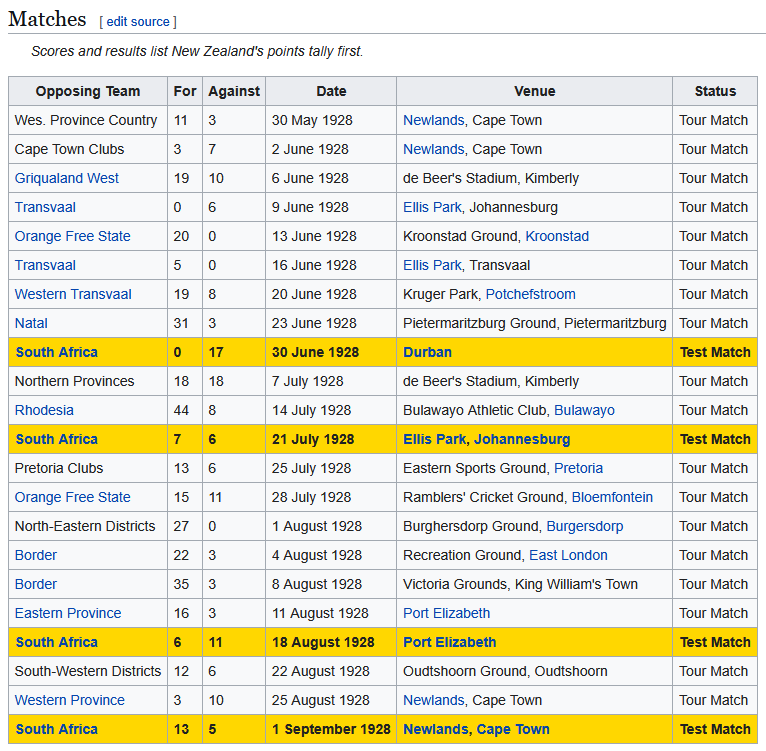The width and height of the screenshot is (766, 751).
Task: Click the Against column header
Action: [234, 91]
